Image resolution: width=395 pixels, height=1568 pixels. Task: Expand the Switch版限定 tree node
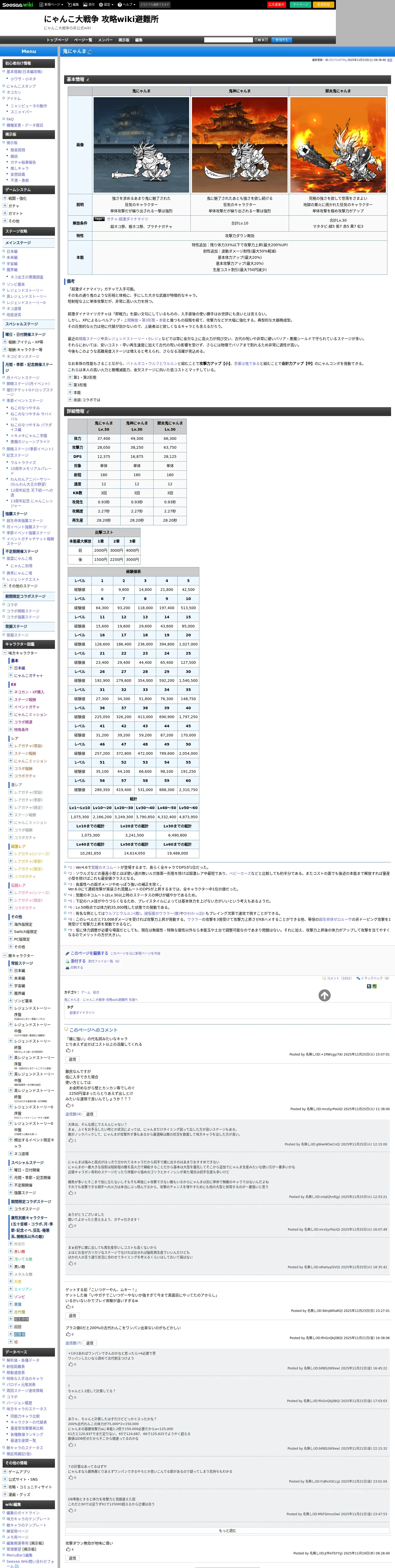[10, 932]
